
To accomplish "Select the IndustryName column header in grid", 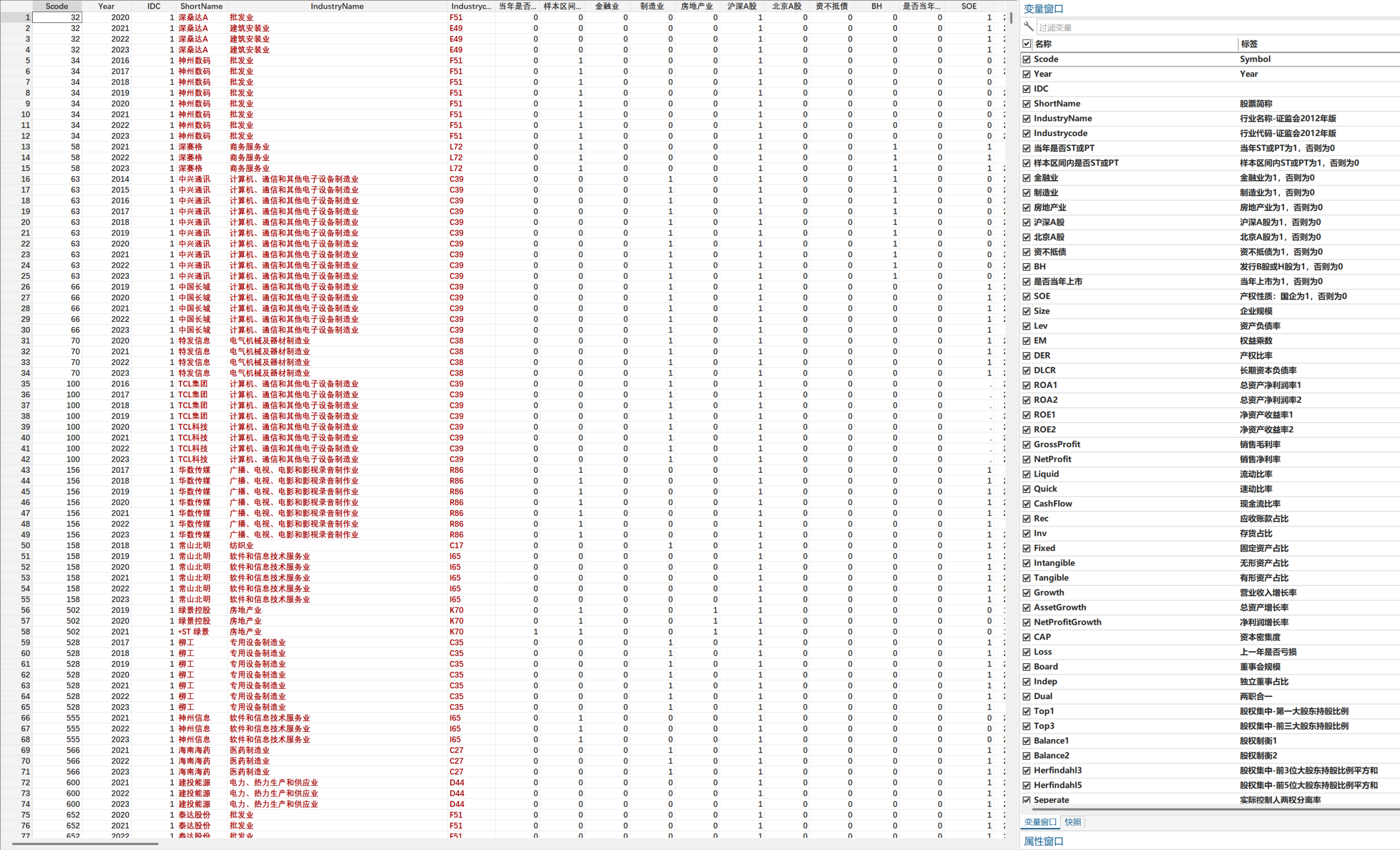I will pos(337,6).
